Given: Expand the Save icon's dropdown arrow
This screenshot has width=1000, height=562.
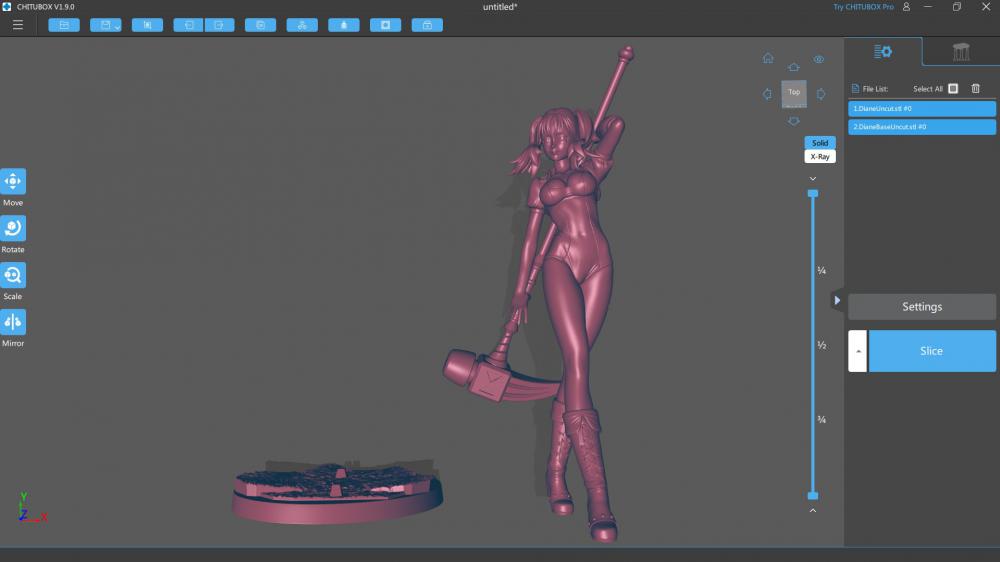Looking at the screenshot, I should 117,26.
